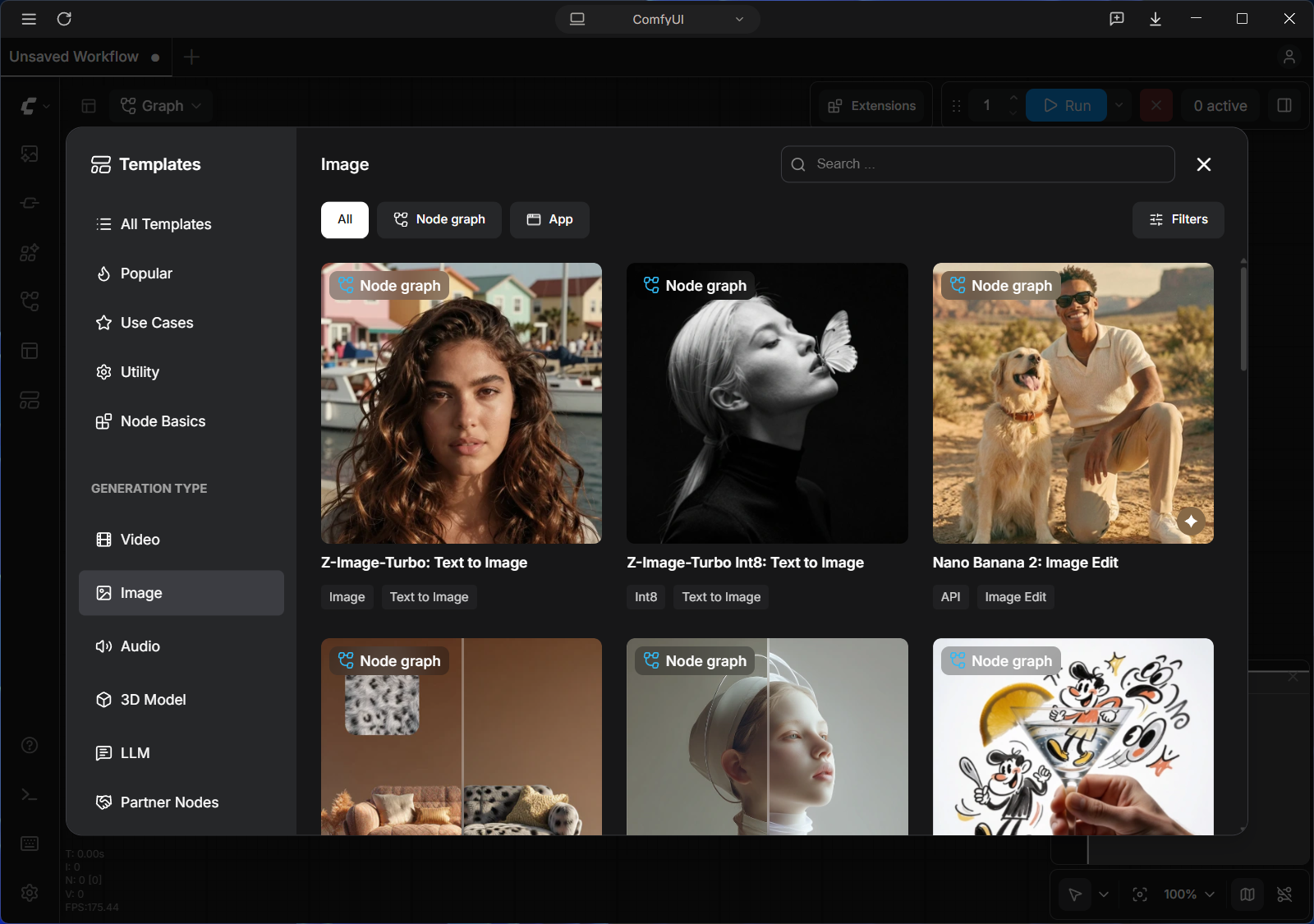
Task: Open keyboard shortcuts sidebar icon
Action: point(30,844)
